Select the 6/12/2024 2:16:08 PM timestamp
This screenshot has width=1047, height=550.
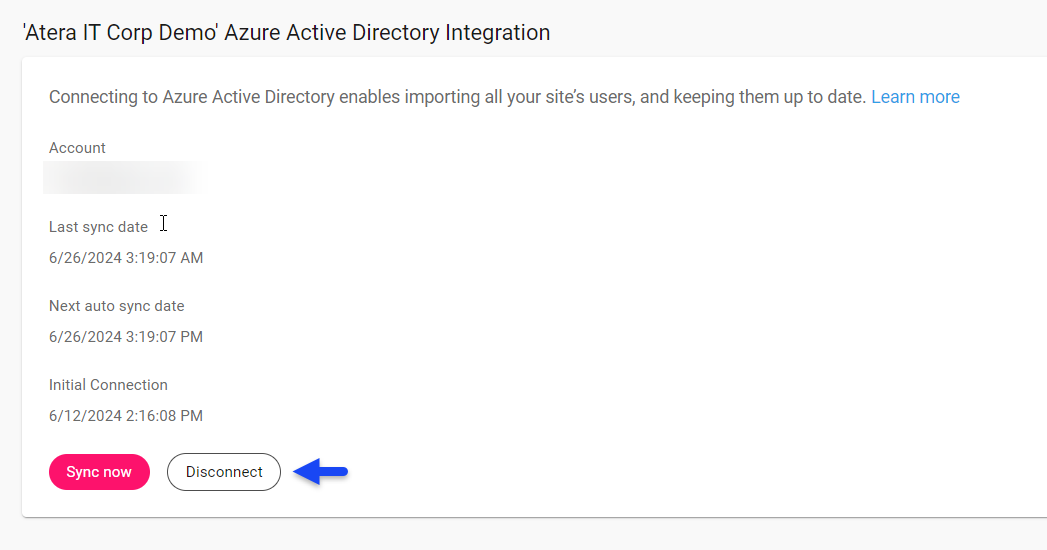click(x=126, y=416)
